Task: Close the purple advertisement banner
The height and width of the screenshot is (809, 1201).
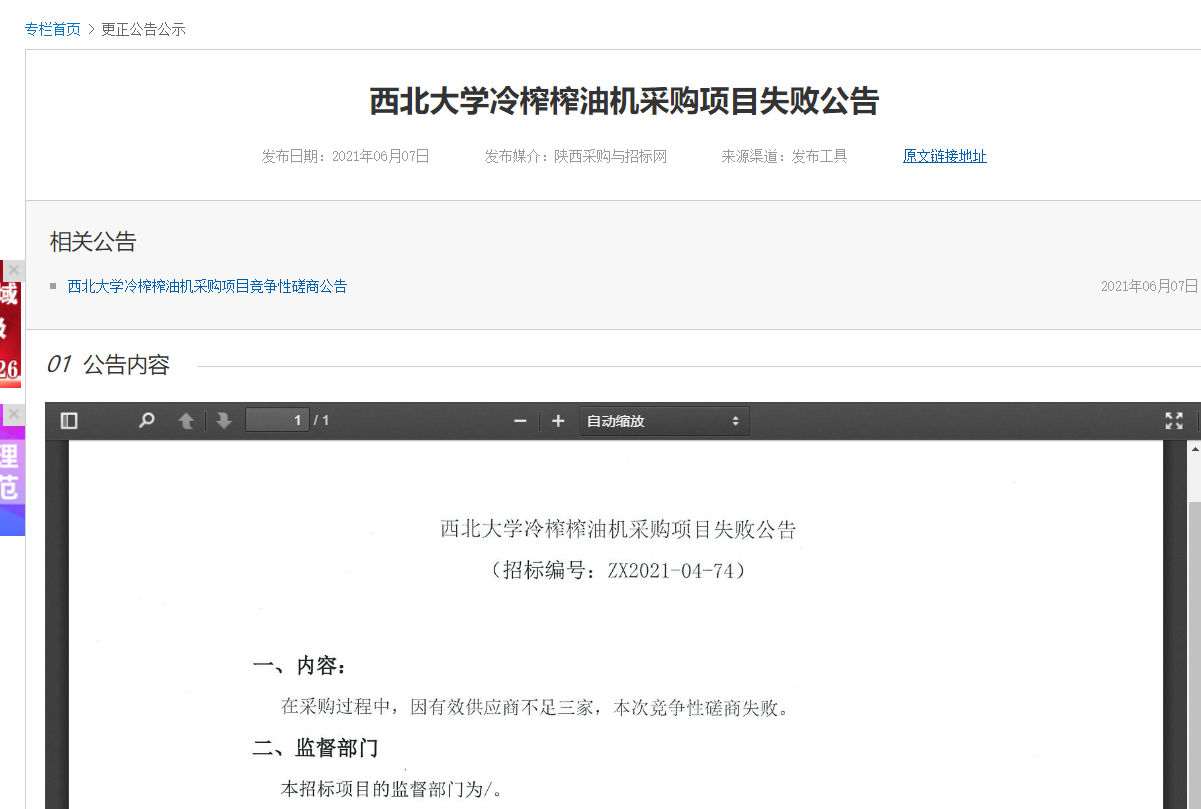Action: pyautogui.click(x=14, y=414)
